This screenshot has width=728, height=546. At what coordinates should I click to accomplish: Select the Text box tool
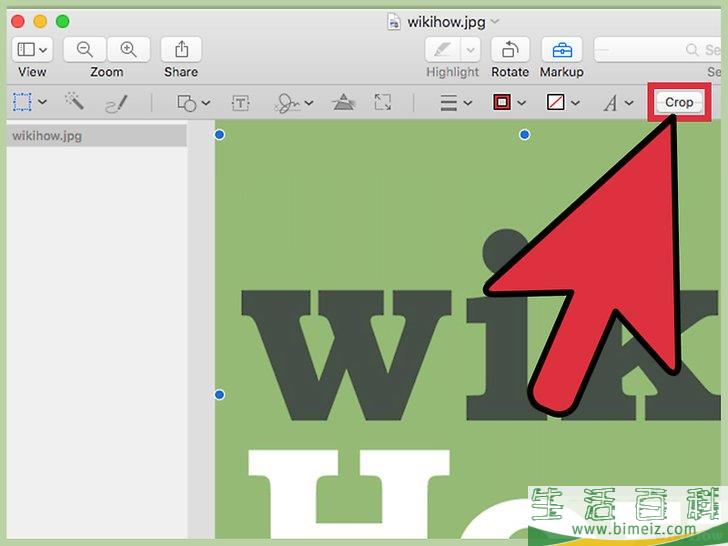click(x=240, y=103)
